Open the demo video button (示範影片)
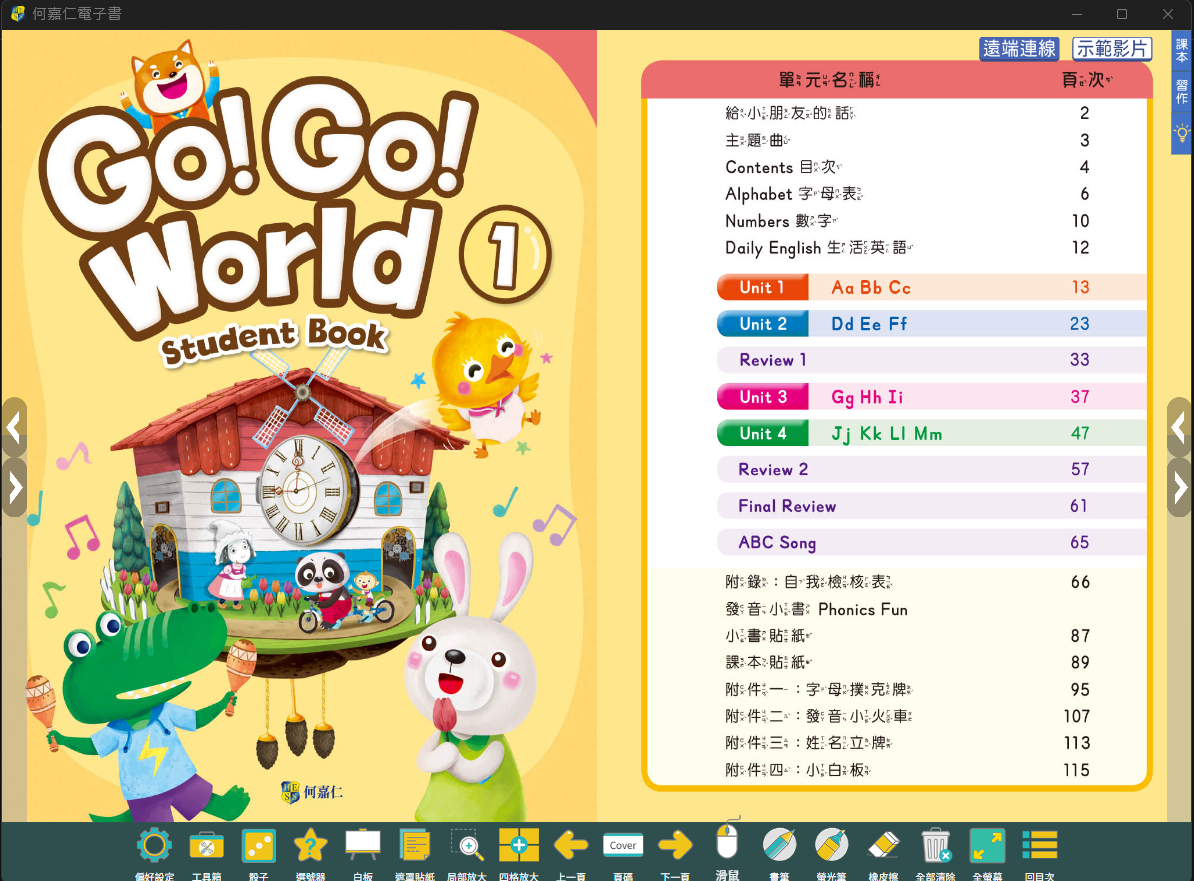This screenshot has width=1194, height=881. pos(1112,49)
